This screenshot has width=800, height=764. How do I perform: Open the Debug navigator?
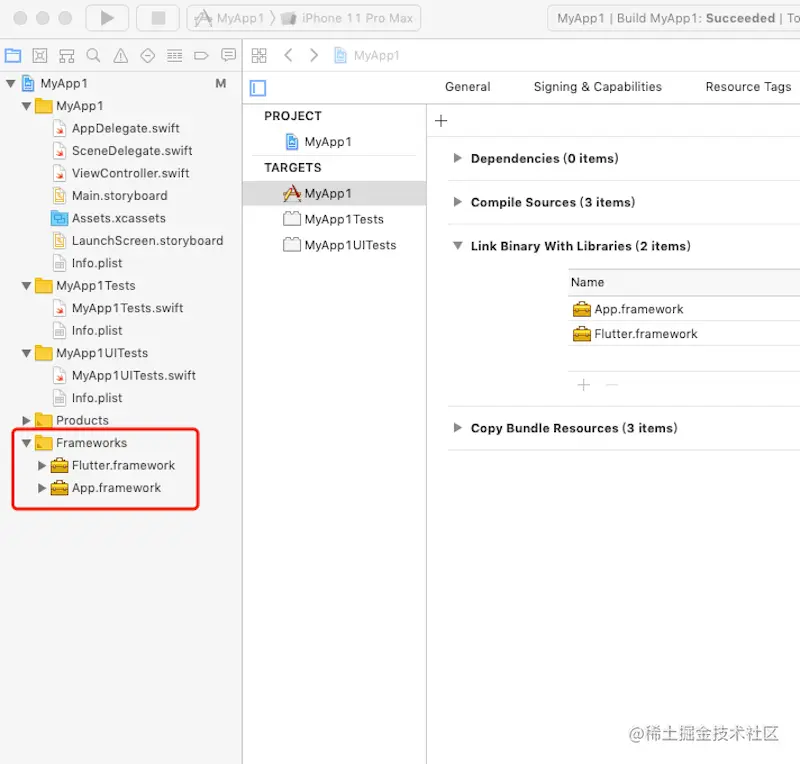point(174,56)
